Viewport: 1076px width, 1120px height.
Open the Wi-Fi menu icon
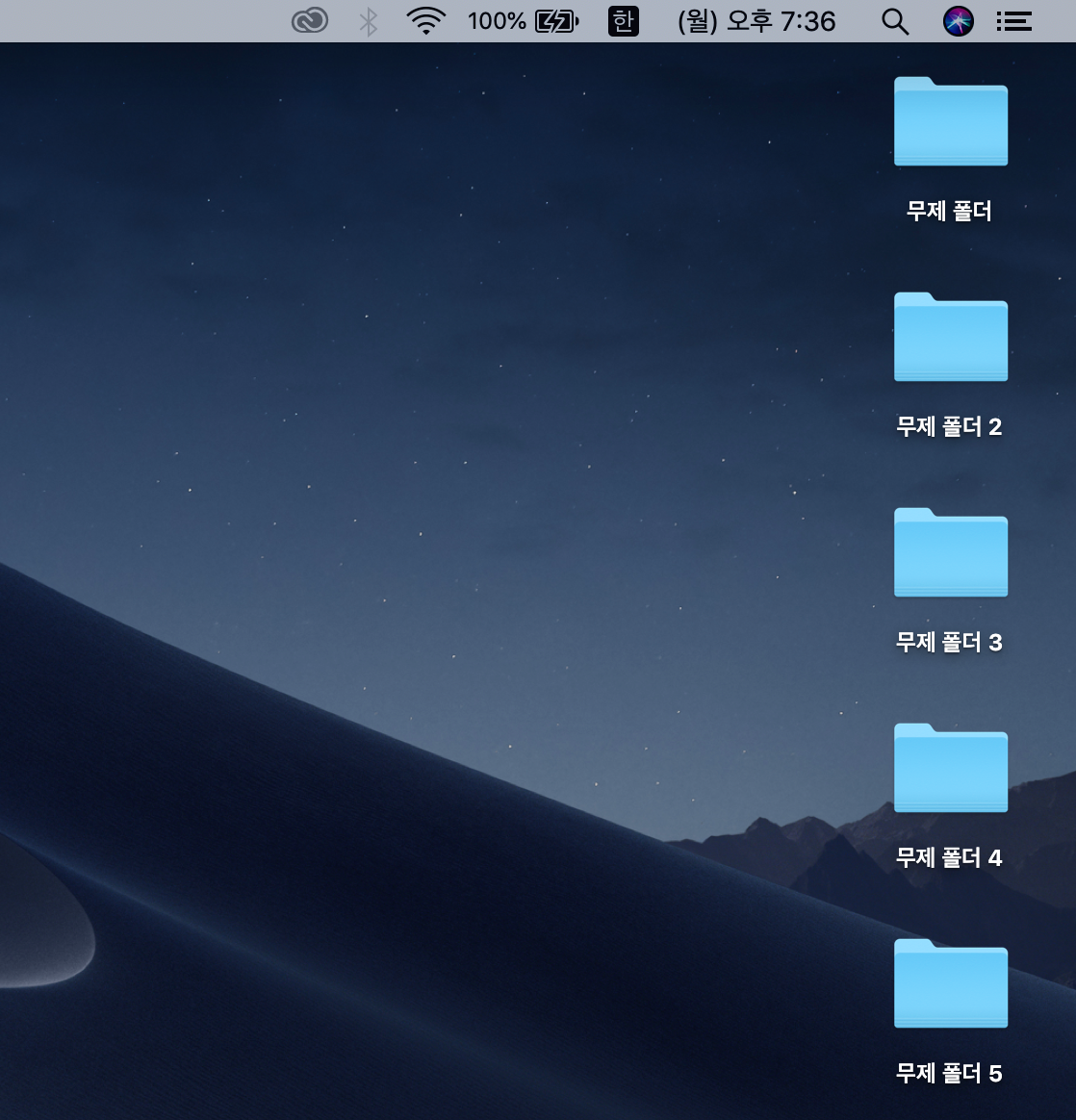[426, 21]
